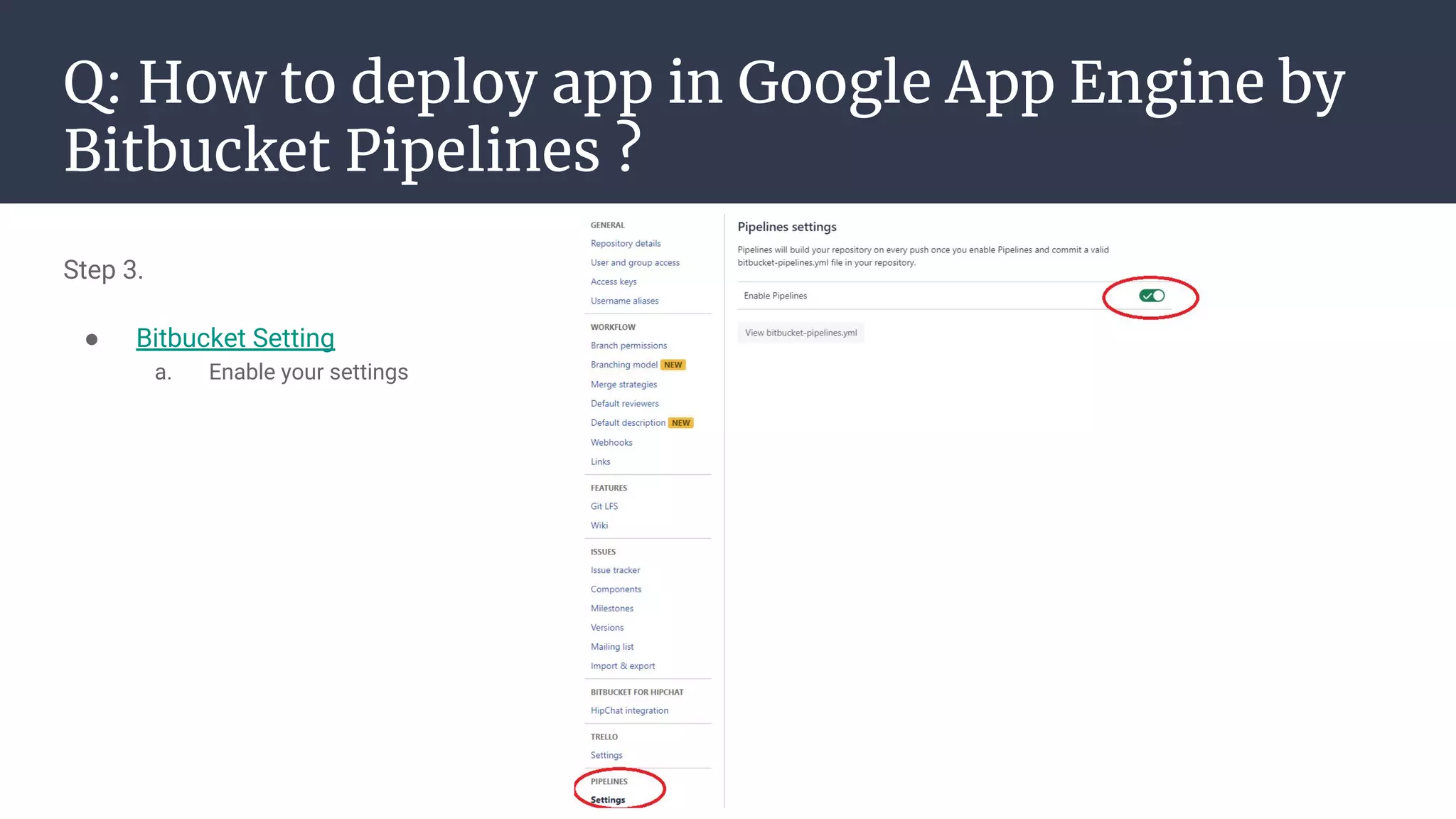Open HipChat integration settings
Screen dimensions: 1456x819
pos(629,711)
